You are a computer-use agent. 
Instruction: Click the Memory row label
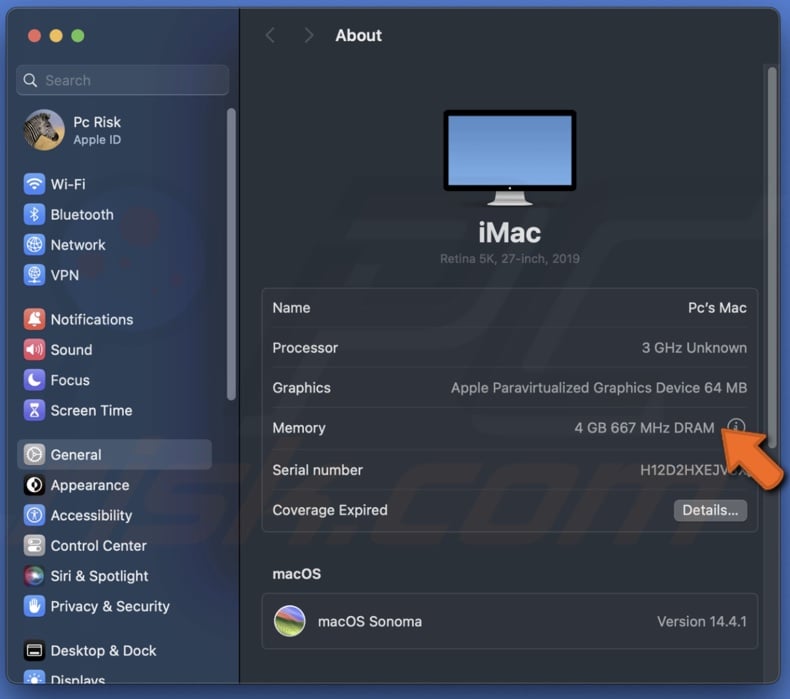299,427
